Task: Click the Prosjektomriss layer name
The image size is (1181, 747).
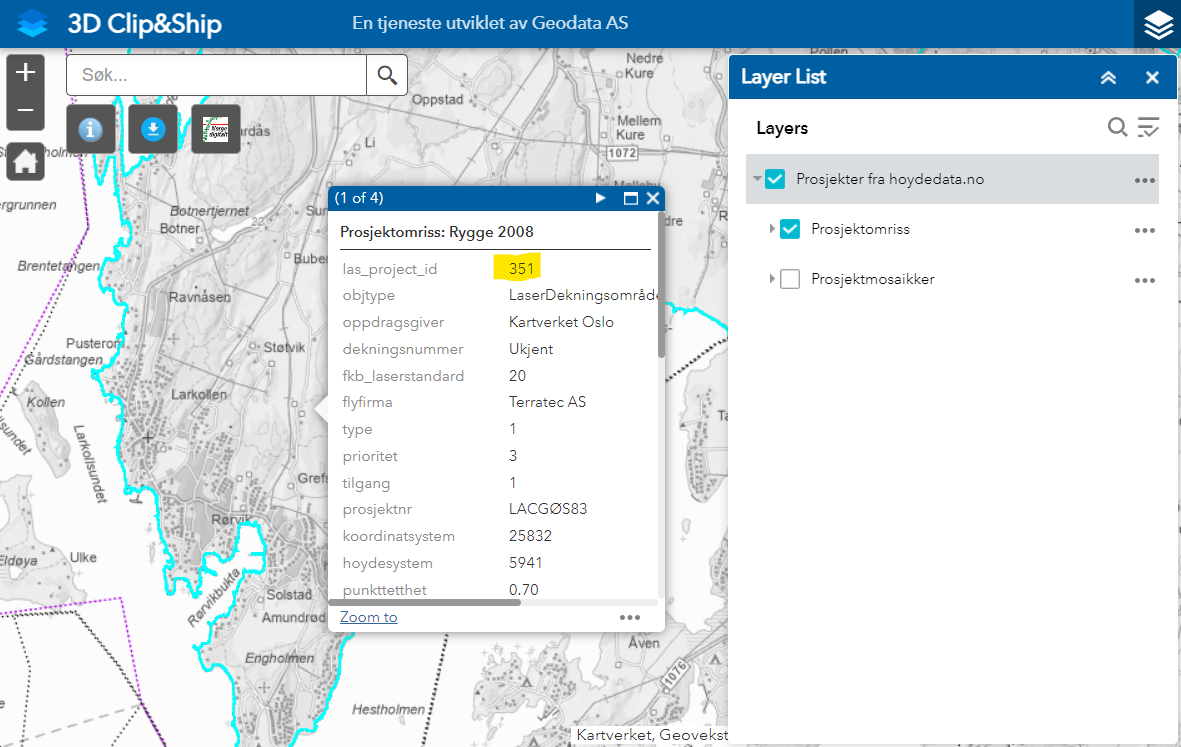Action: (860, 229)
